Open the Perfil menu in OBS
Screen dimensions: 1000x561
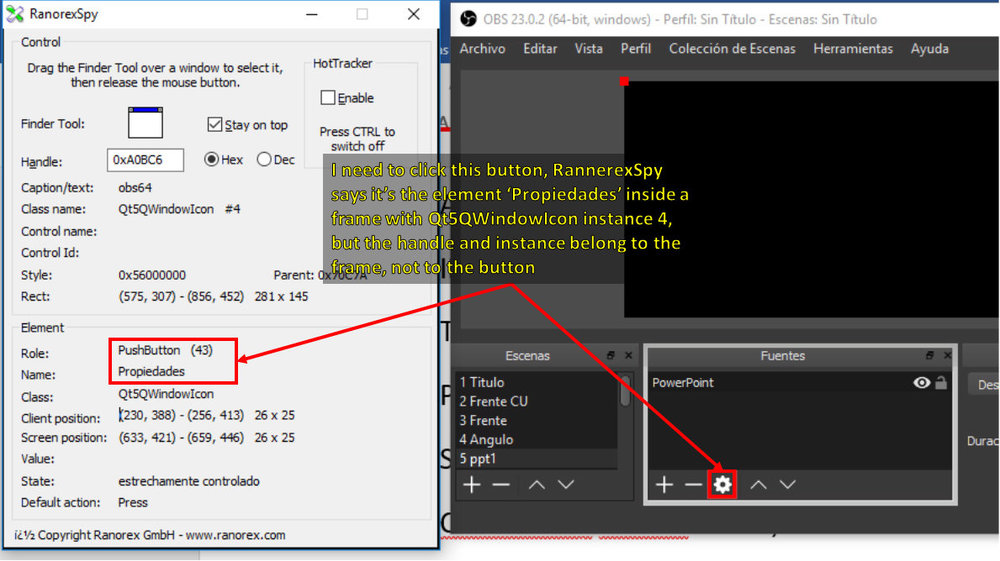coord(636,48)
